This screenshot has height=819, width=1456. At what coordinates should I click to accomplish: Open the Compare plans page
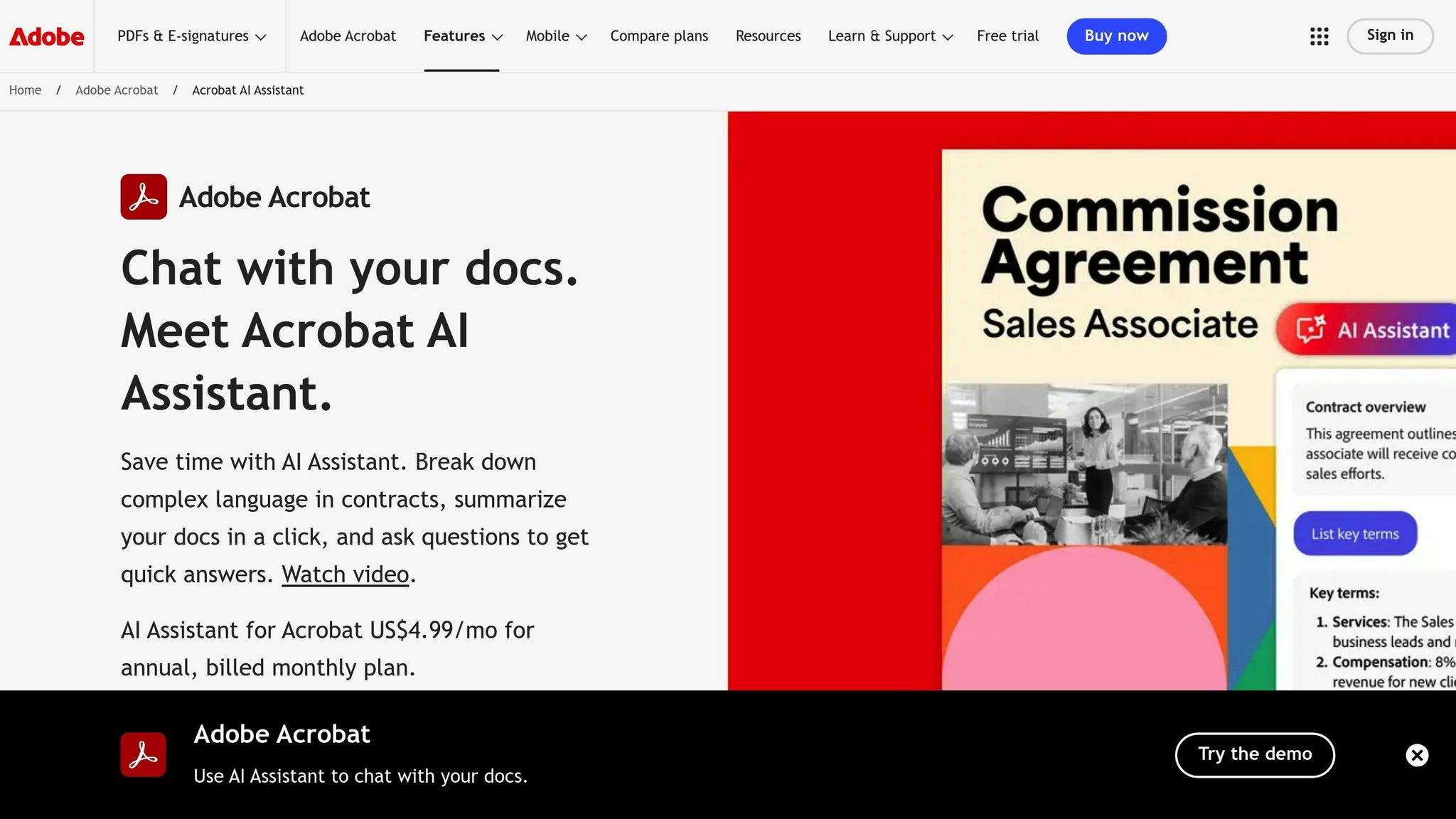click(x=659, y=36)
